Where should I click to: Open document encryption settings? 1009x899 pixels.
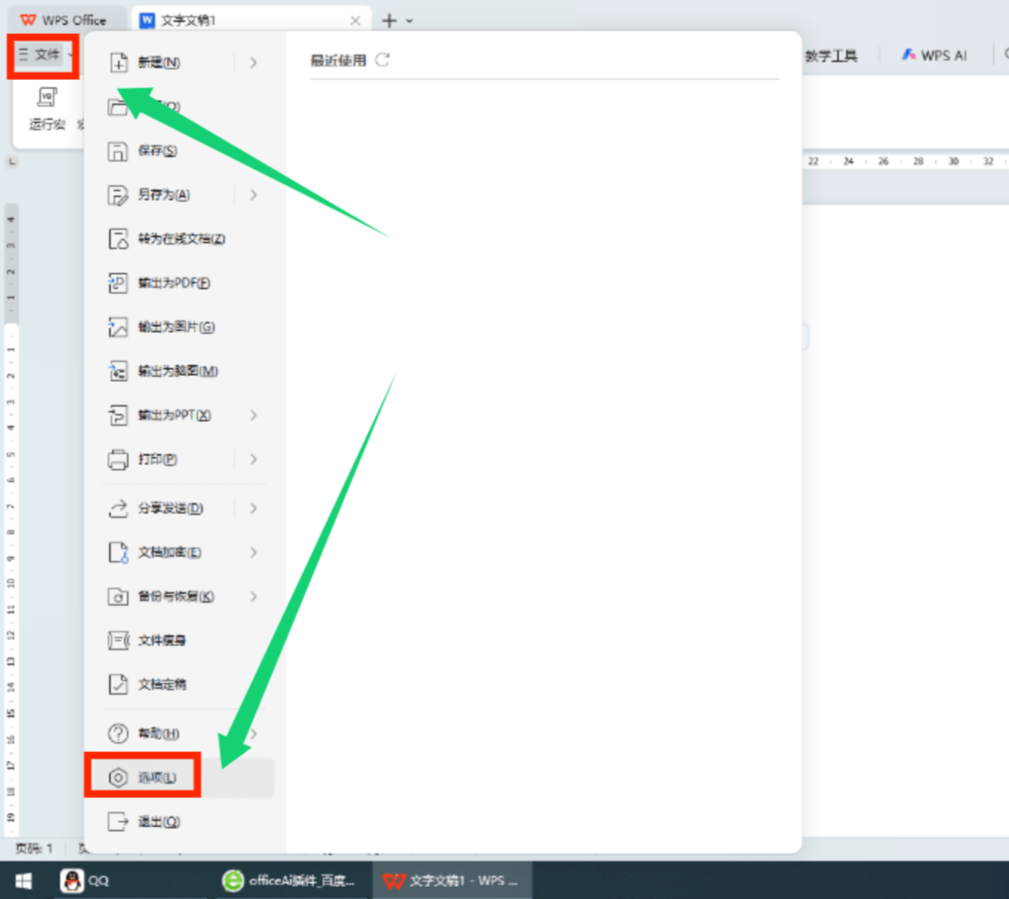tap(170, 552)
